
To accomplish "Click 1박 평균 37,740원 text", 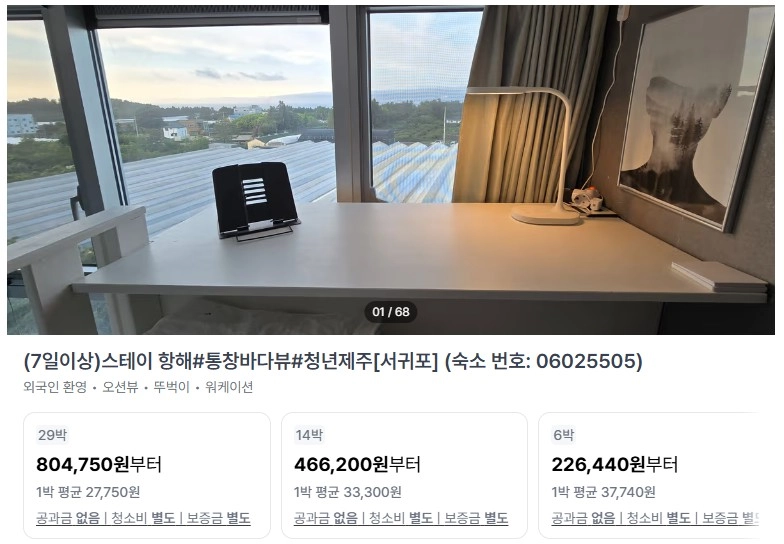I will (x=603, y=492).
